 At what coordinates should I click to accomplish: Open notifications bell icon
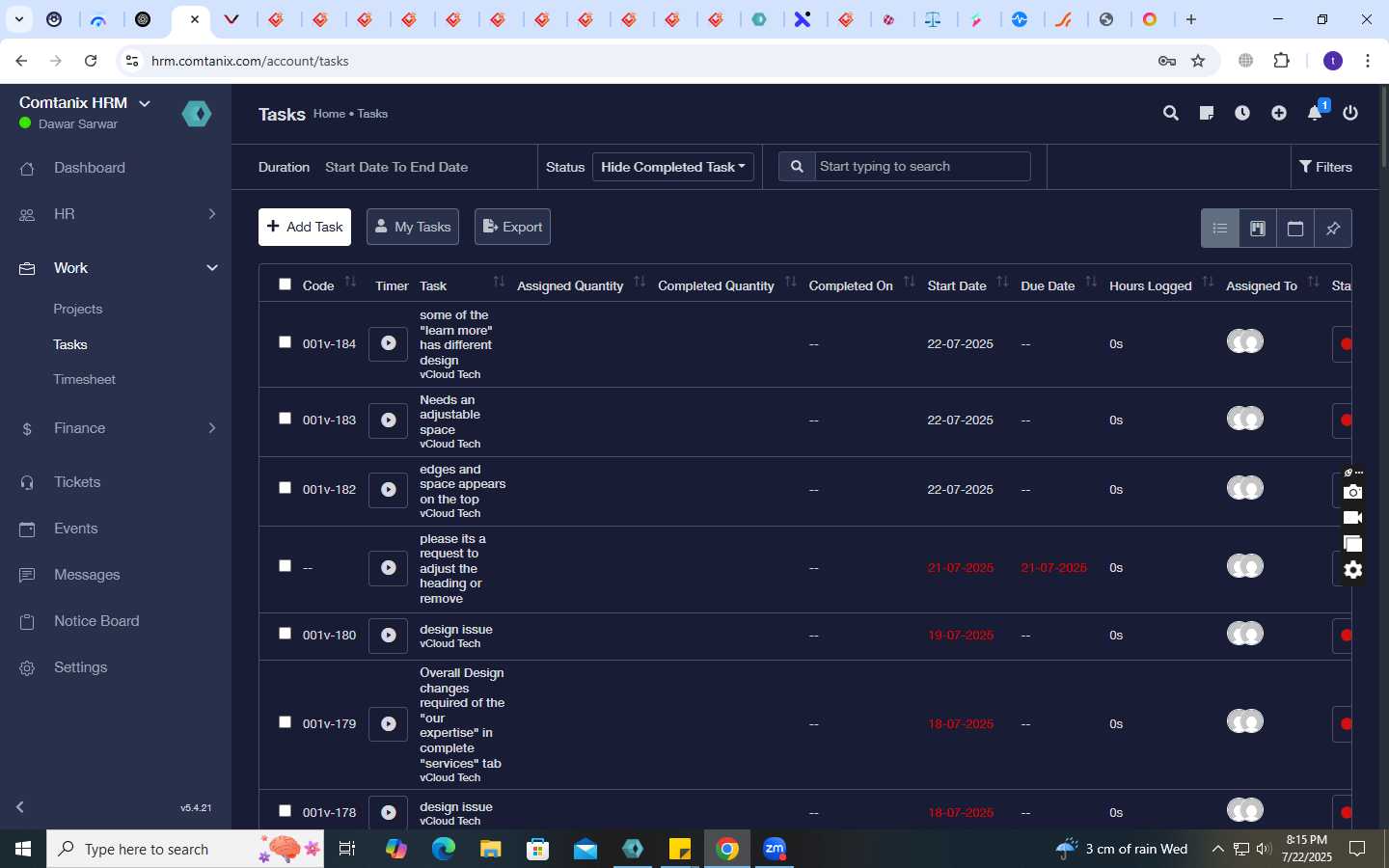[x=1315, y=114]
